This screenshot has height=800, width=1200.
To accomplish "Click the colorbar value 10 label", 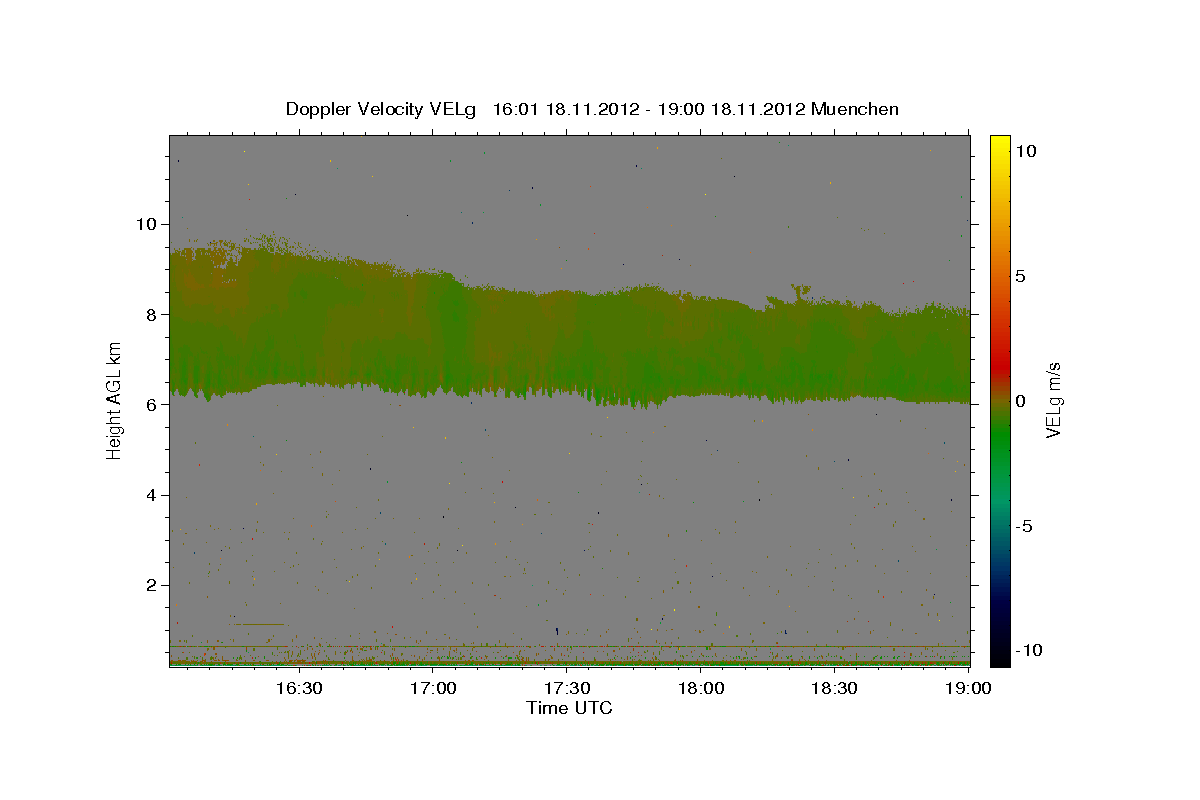I will 1027,151.
